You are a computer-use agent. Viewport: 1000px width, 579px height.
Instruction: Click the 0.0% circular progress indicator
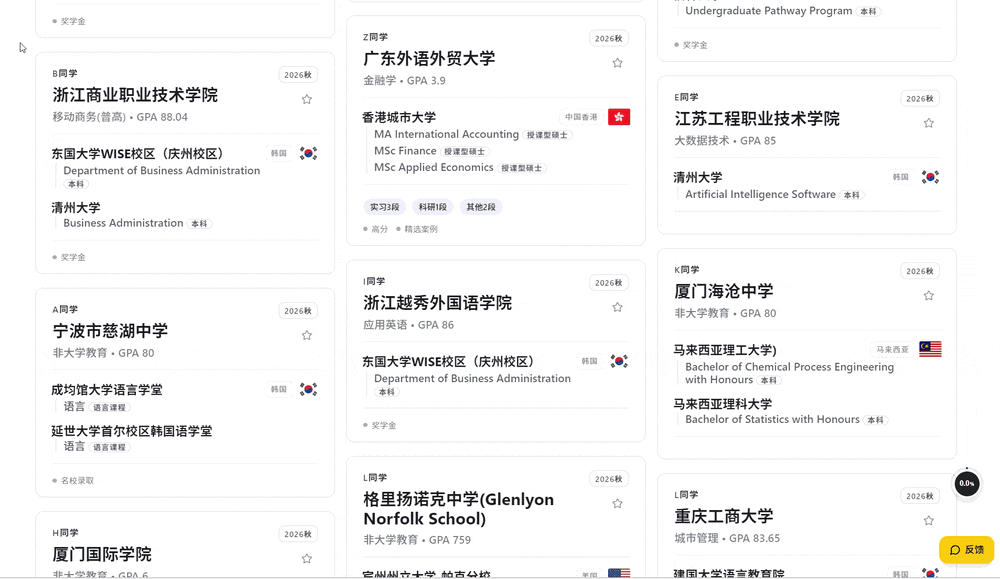[967, 483]
